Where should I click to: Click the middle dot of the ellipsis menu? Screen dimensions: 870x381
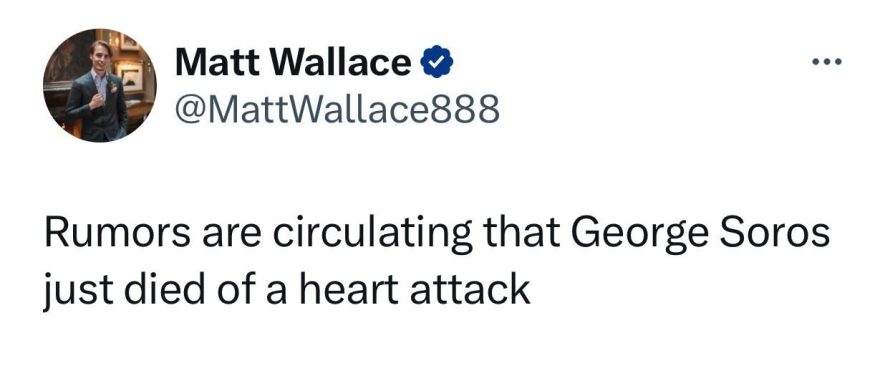pos(827,62)
